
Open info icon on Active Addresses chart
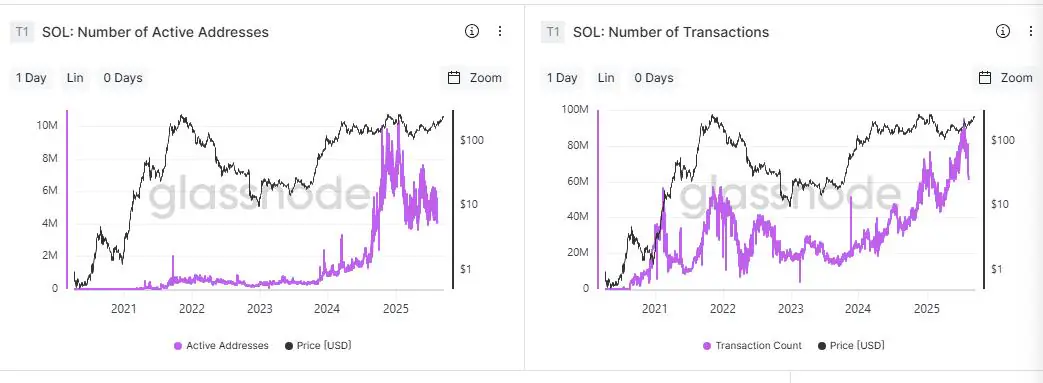pyautogui.click(x=472, y=31)
